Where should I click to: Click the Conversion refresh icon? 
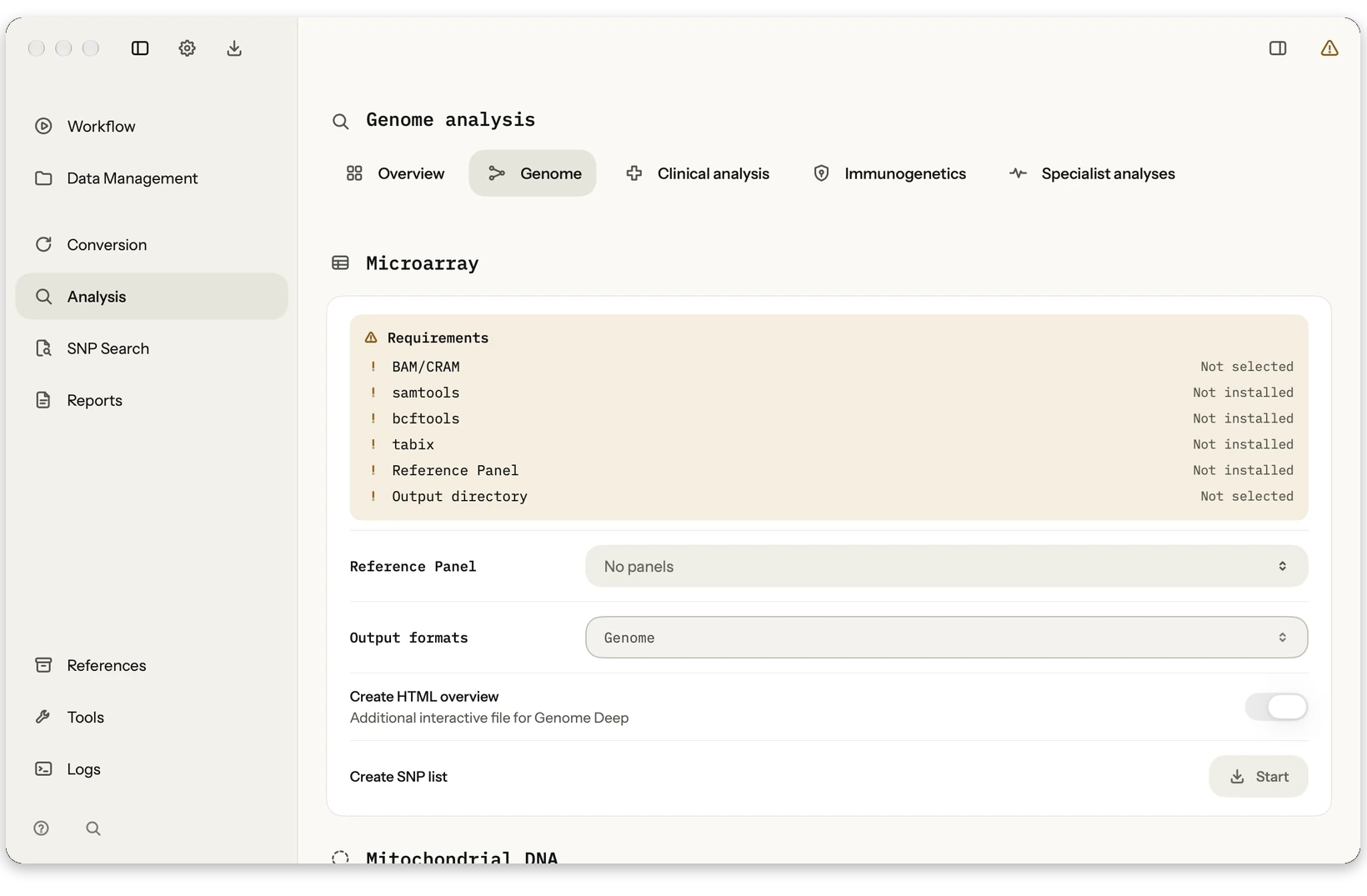[43, 244]
